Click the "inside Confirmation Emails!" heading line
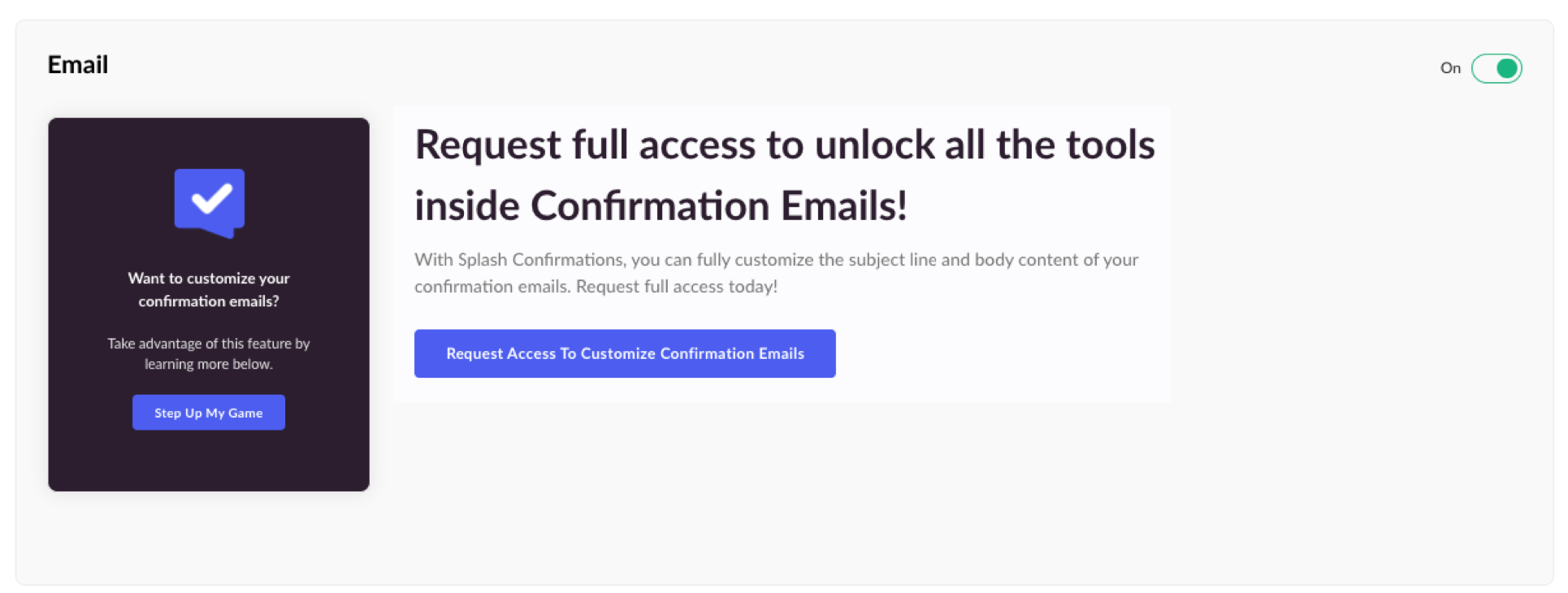This screenshot has height=593, width=1568. pos(661,206)
